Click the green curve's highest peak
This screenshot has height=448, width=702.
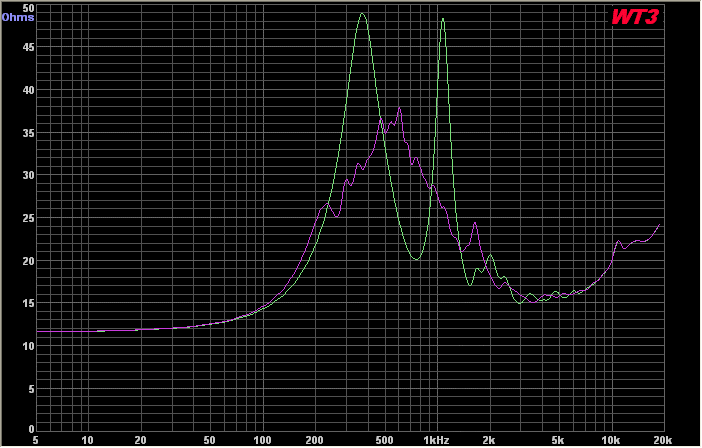point(362,13)
